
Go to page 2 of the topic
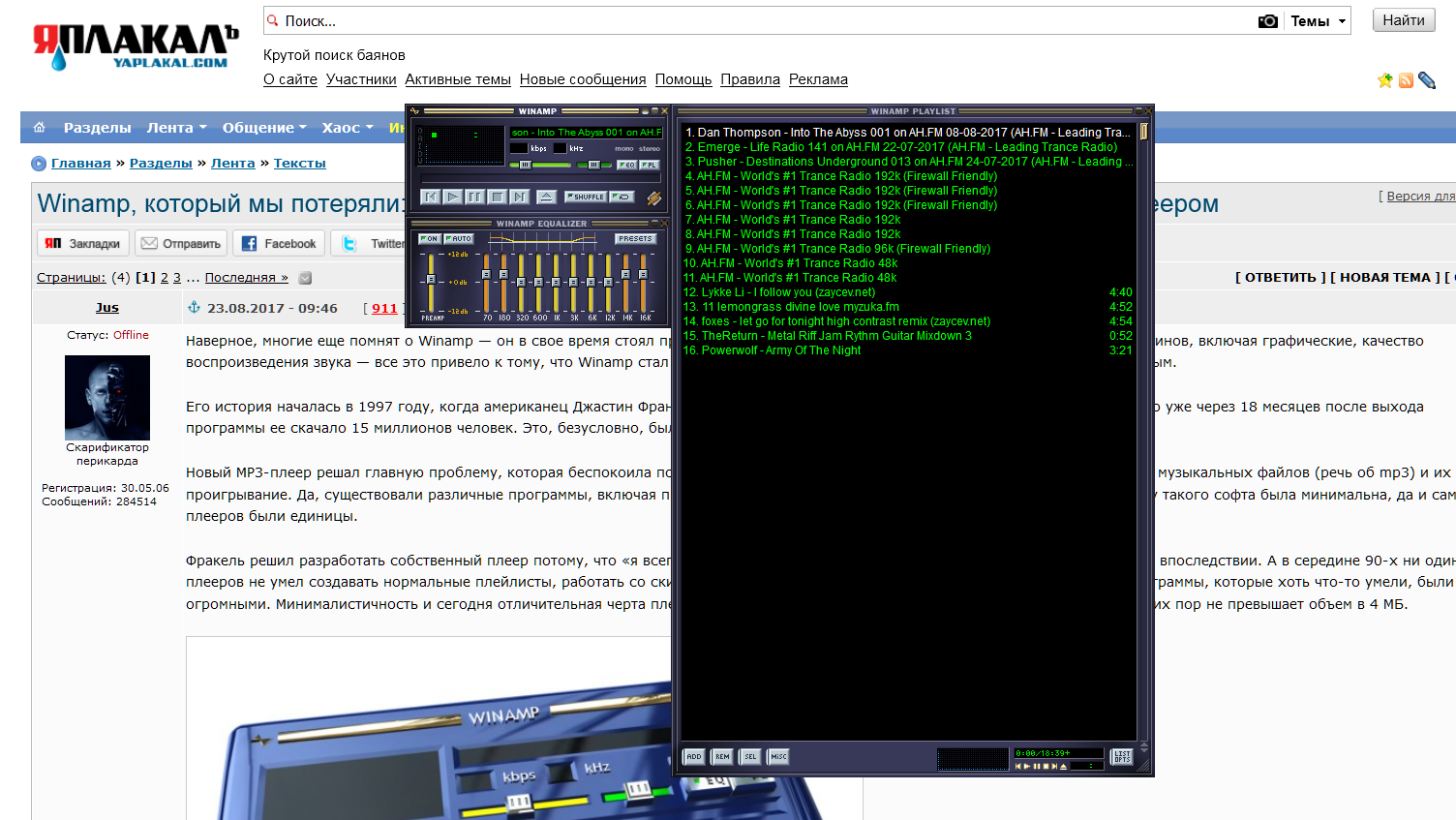[x=165, y=278]
